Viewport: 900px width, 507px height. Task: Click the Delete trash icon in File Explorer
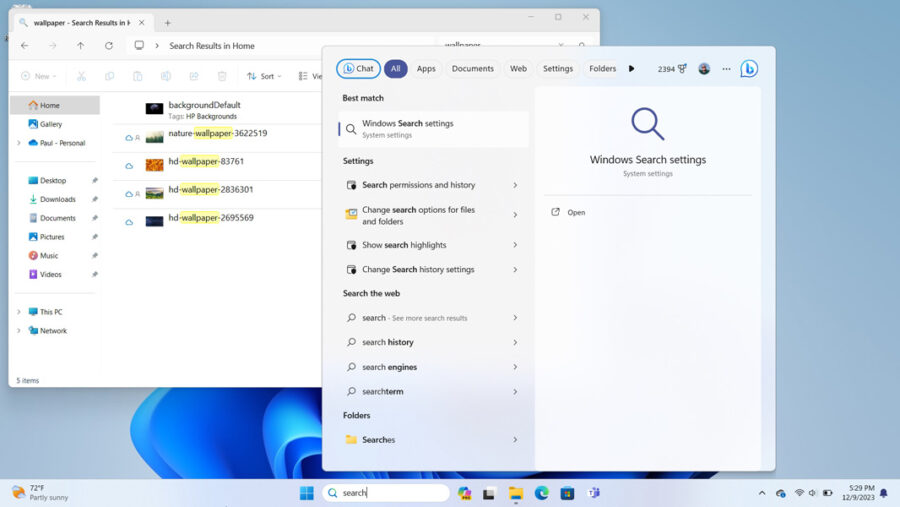(222, 76)
